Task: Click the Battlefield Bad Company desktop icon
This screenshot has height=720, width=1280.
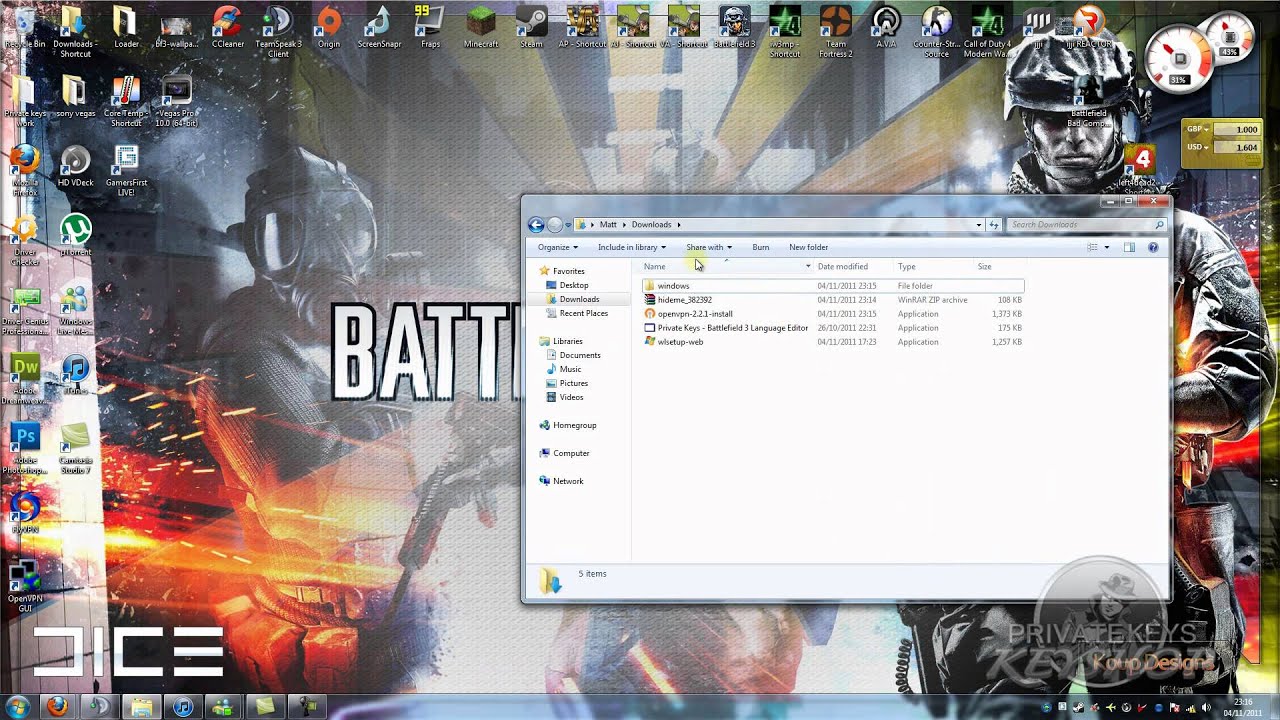Action: (x=1089, y=100)
